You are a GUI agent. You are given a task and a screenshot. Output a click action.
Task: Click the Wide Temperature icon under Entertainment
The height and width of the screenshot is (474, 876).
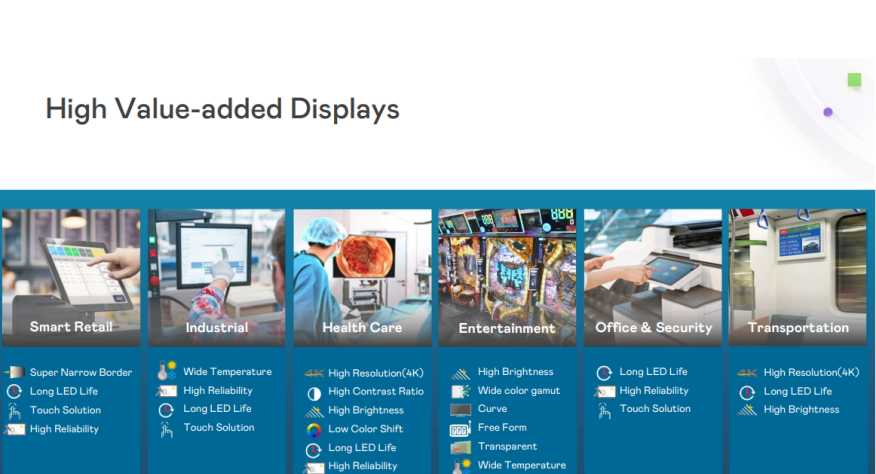click(x=462, y=466)
